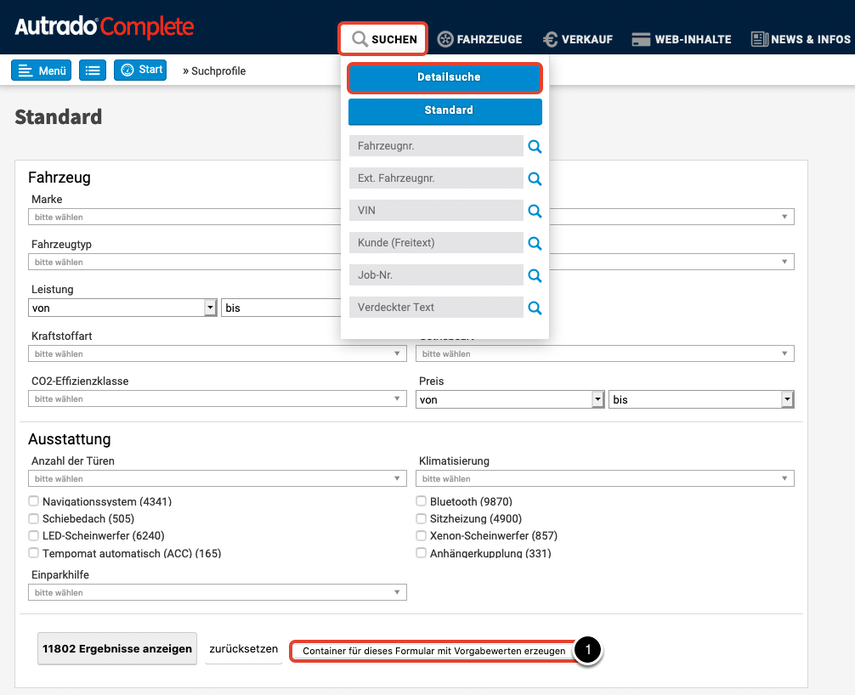
Task: Click into the VIN input field
Action: point(436,211)
